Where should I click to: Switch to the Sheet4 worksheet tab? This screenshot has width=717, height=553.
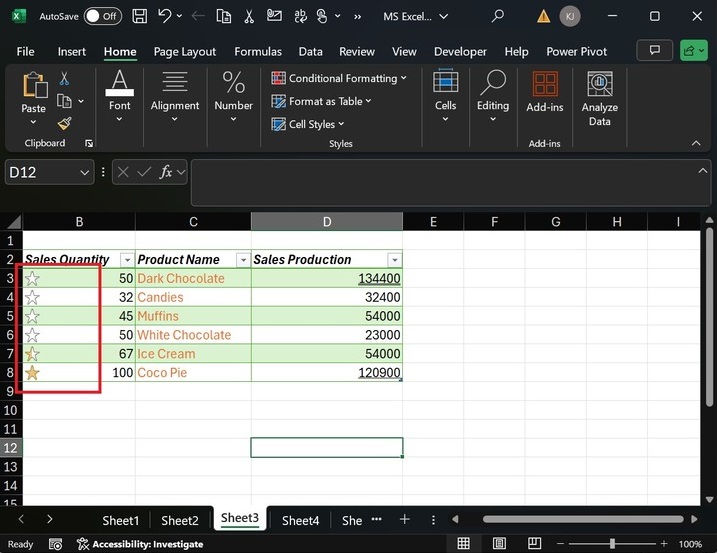tap(300, 520)
